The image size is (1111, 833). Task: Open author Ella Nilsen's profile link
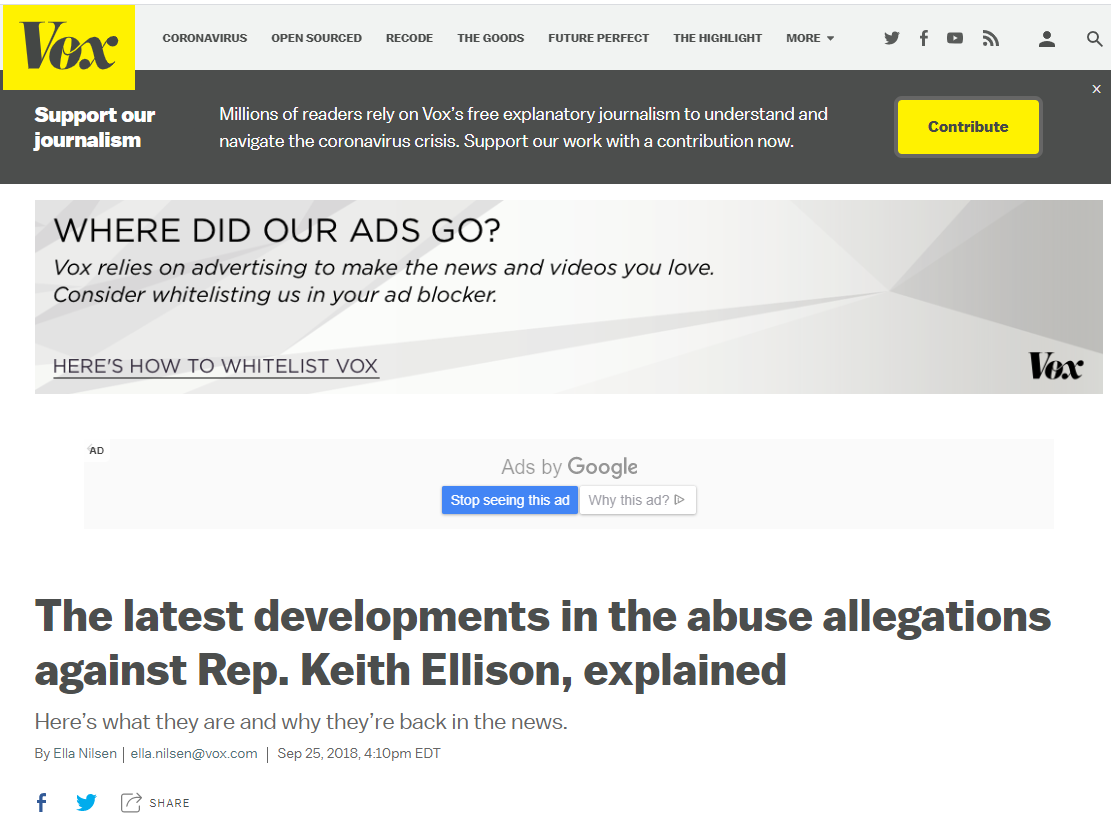click(85, 754)
